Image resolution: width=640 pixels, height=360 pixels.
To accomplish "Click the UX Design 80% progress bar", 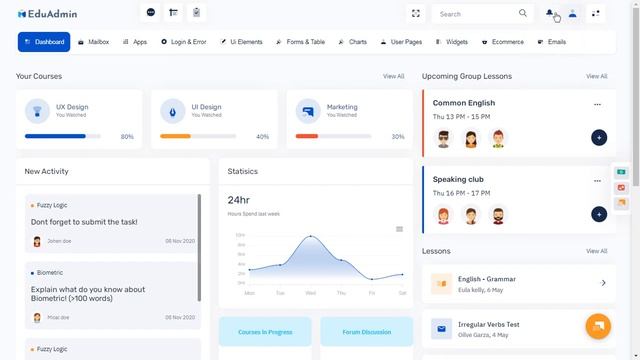I will [62, 136].
